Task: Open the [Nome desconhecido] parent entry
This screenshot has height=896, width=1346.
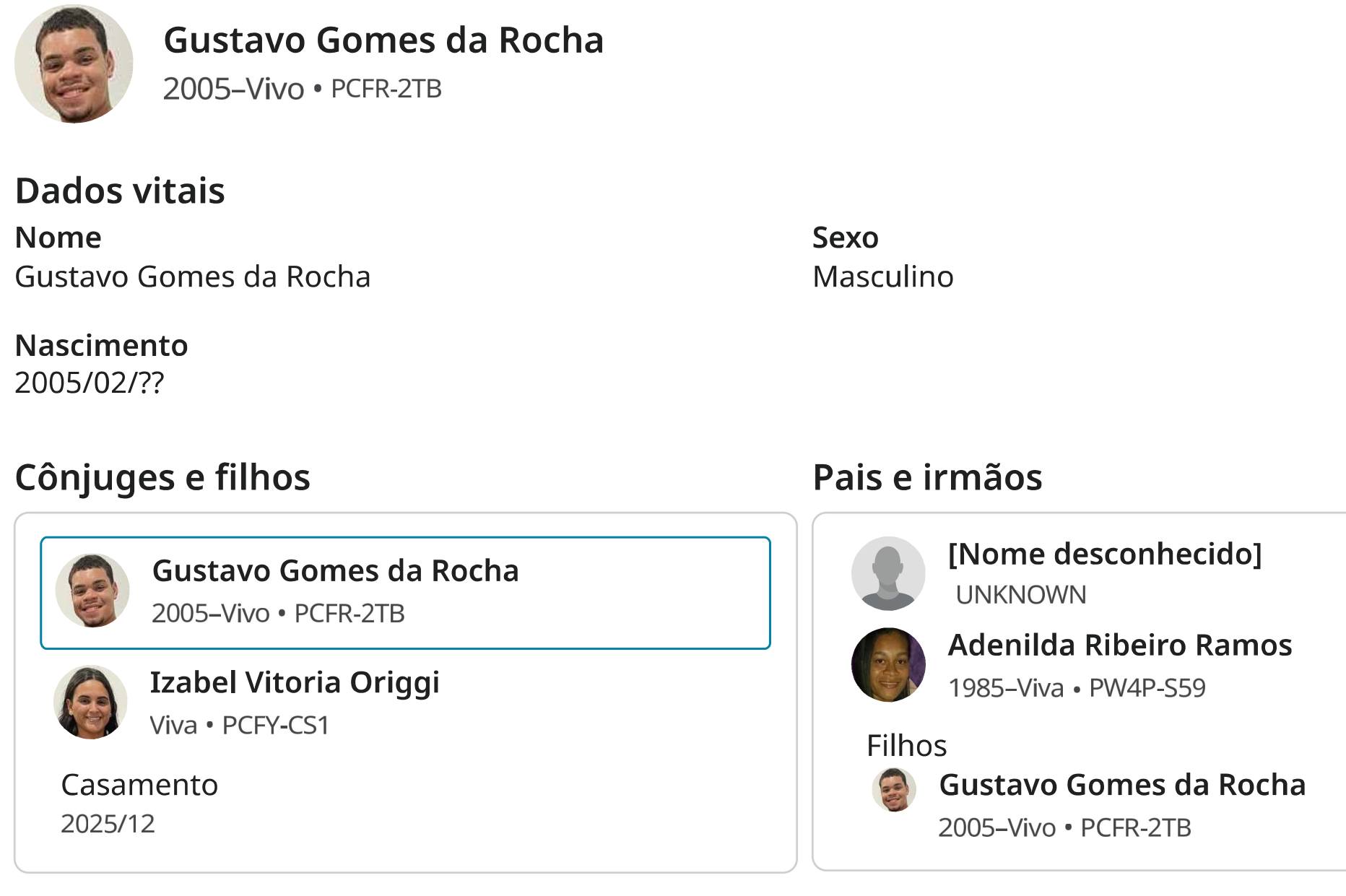Action: click(1104, 554)
